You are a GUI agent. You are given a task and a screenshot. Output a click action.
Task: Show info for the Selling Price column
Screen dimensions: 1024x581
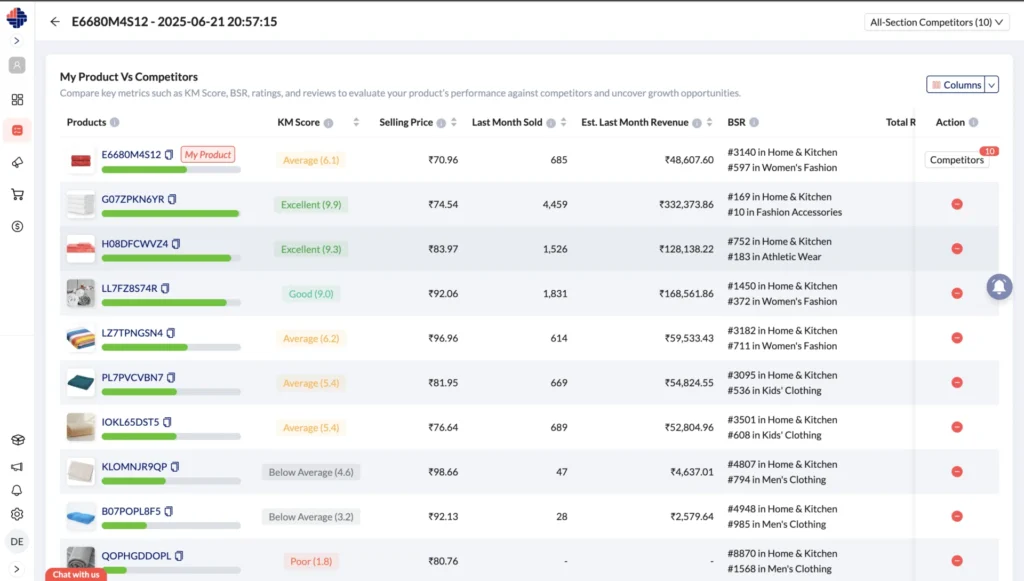441,123
